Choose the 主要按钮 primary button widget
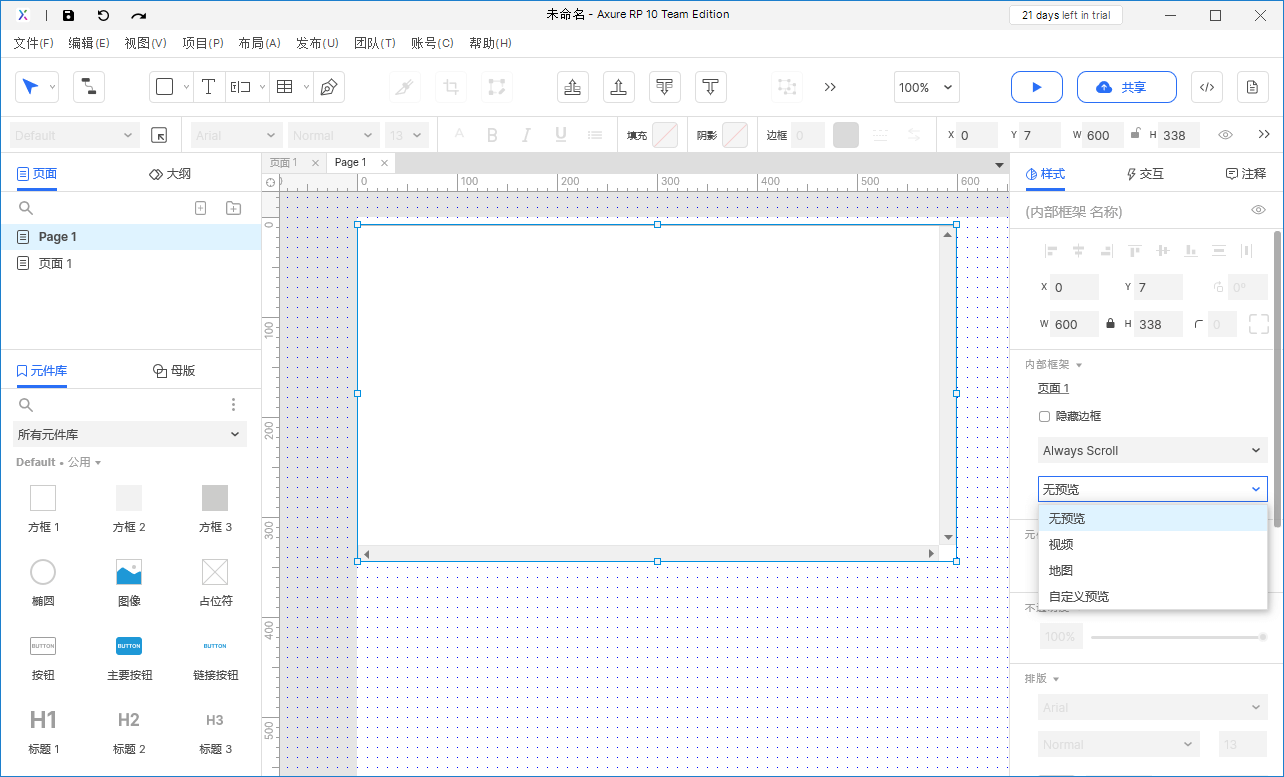This screenshot has height=777, width=1284. point(129,657)
